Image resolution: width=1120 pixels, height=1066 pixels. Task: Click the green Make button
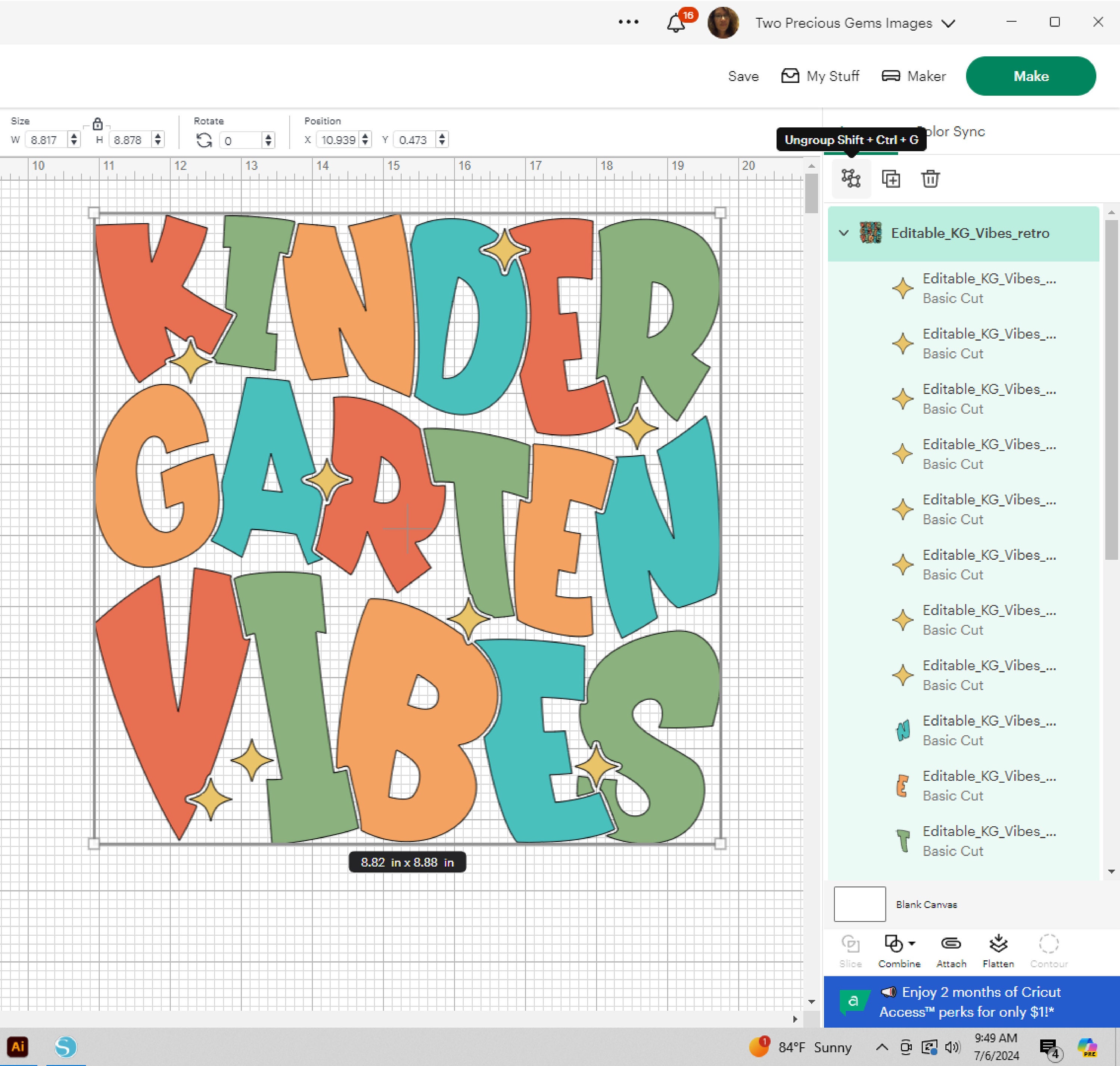click(x=1031, y=76)
